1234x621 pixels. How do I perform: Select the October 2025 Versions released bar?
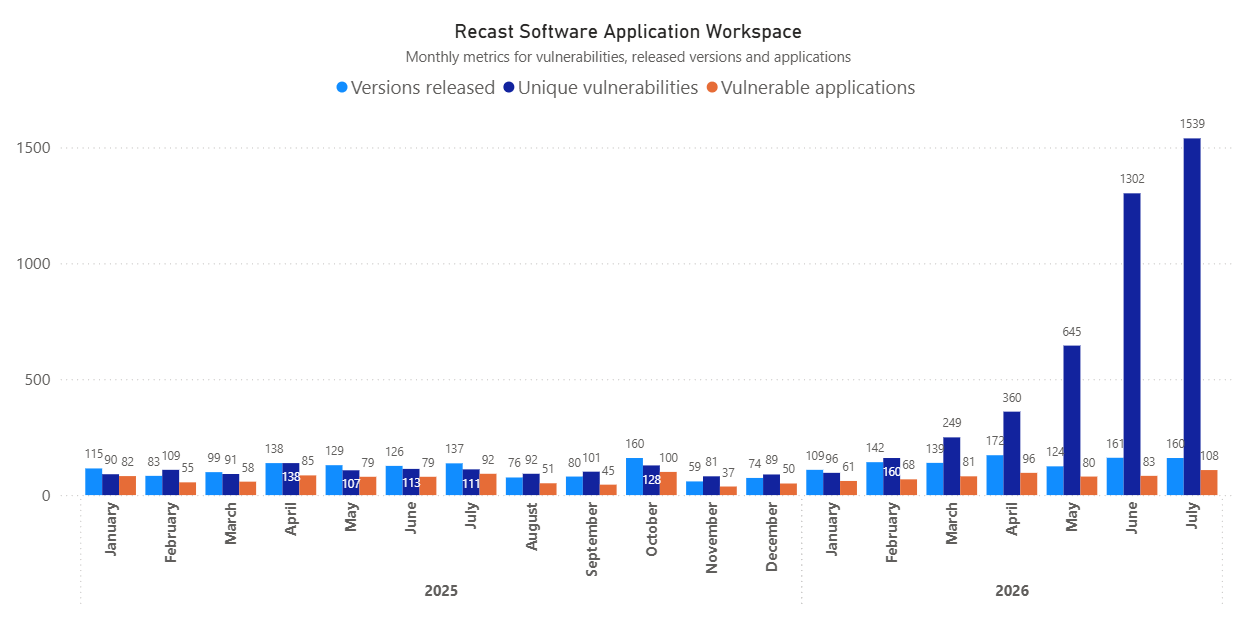point(634,476)
